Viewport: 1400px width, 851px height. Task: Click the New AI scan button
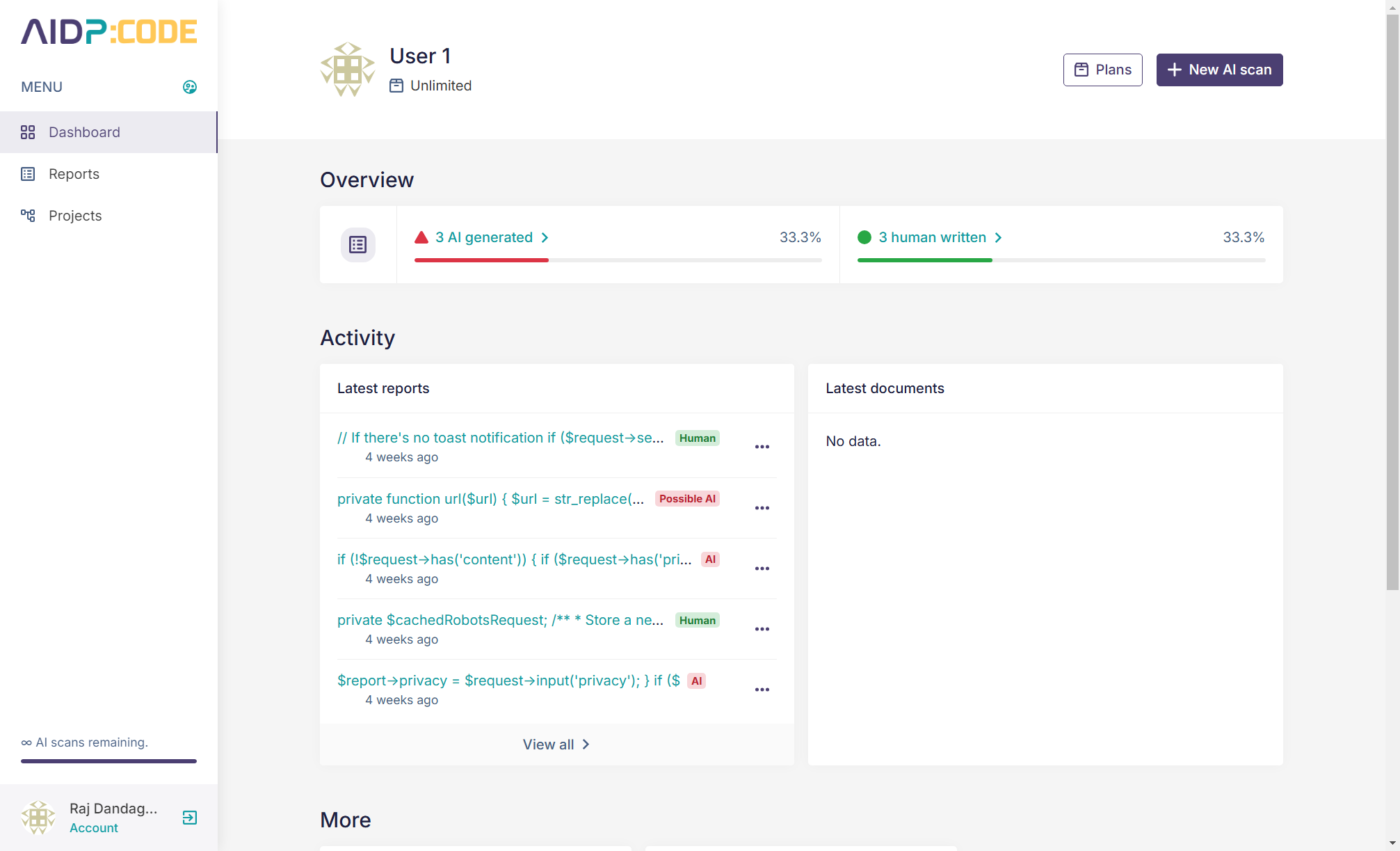[x=1218, y=70]
